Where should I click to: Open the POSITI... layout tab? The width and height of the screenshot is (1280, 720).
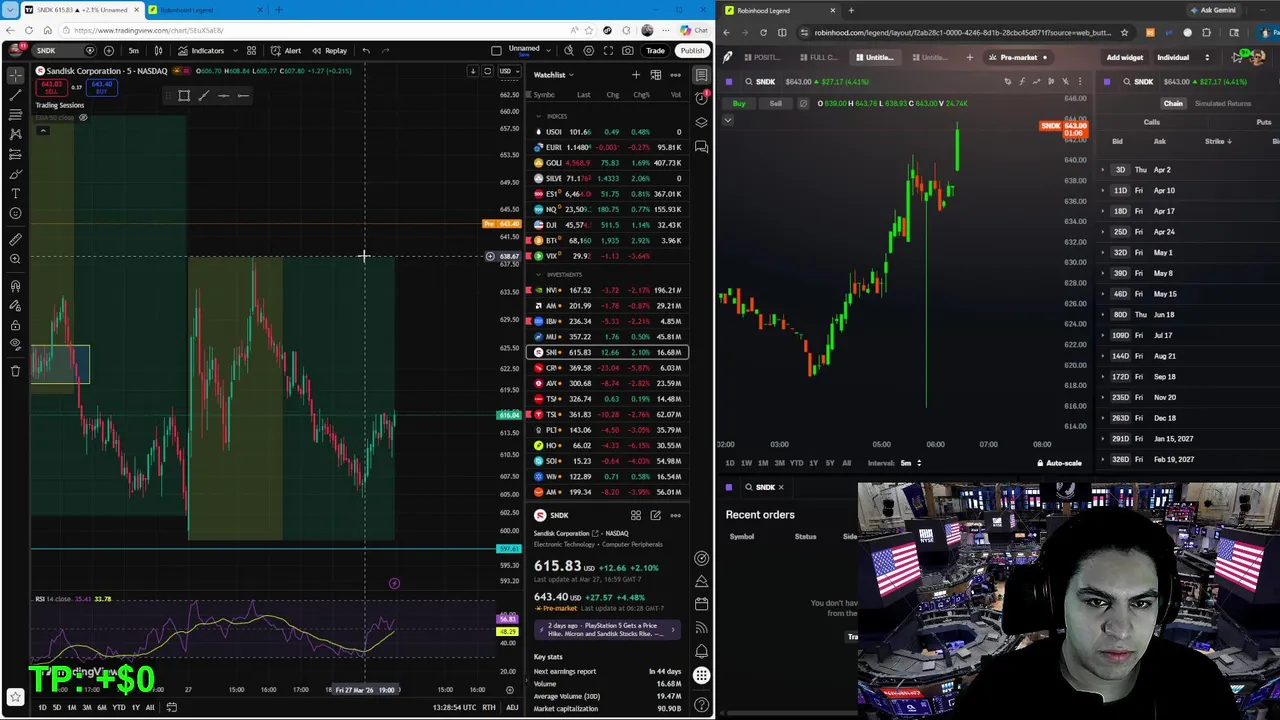point(762,57)
